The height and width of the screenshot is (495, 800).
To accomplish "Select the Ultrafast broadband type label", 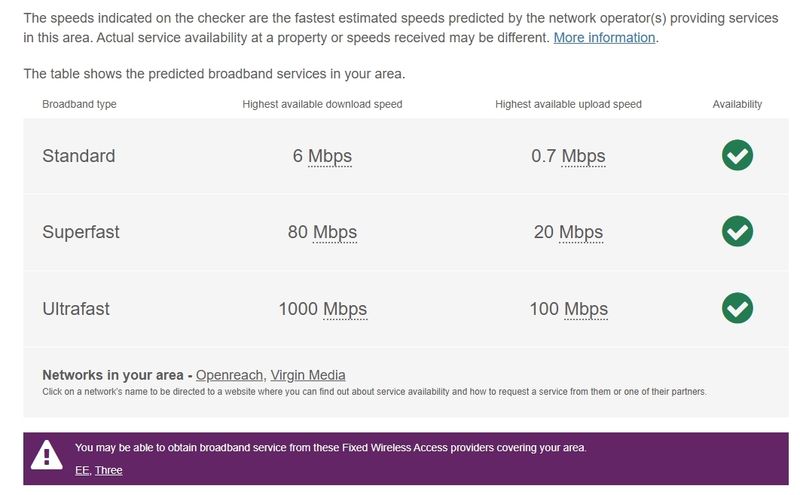I will point(76,309).
